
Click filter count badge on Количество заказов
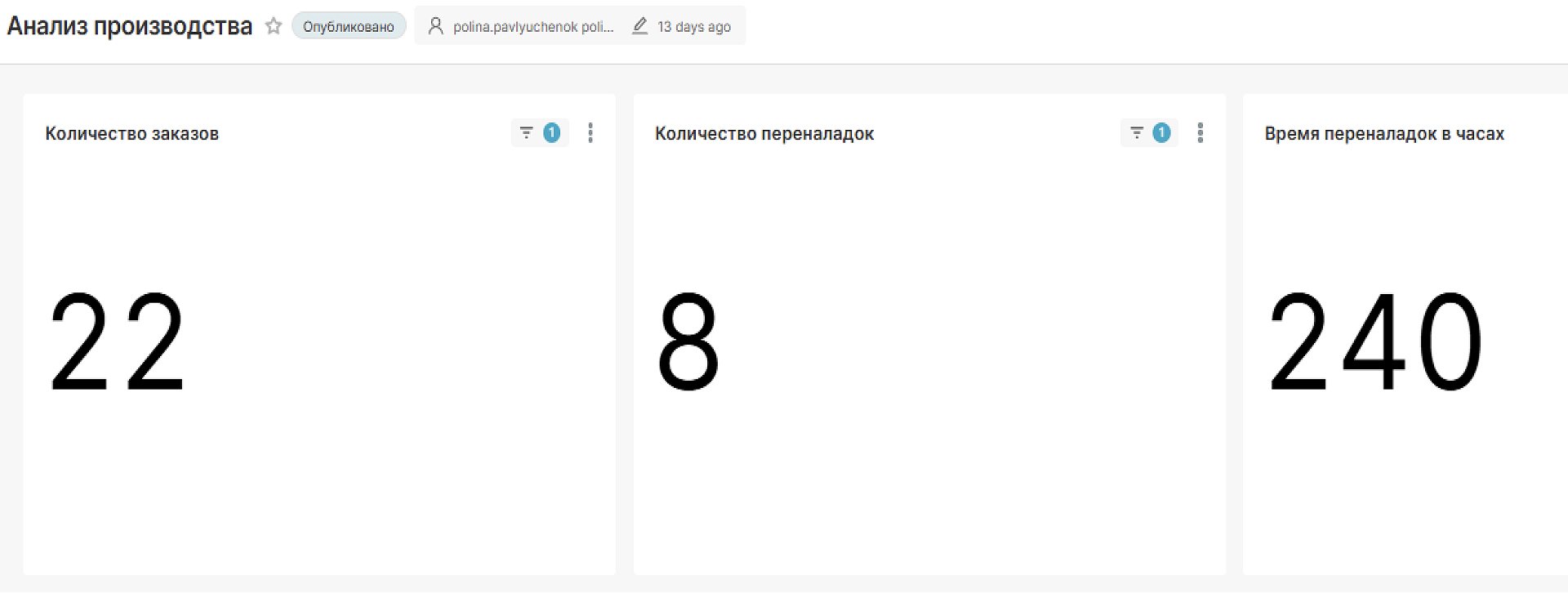click(552, 132)
